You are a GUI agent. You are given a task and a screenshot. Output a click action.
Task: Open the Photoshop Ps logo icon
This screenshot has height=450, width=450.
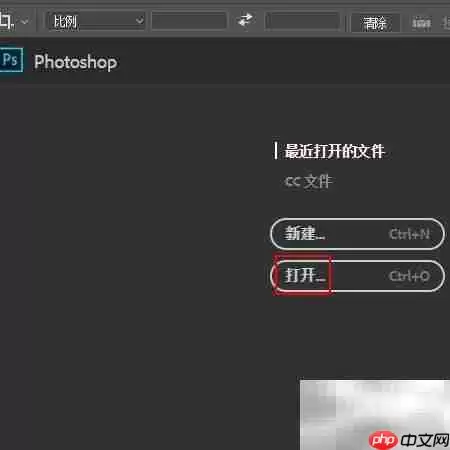[11, 60]
